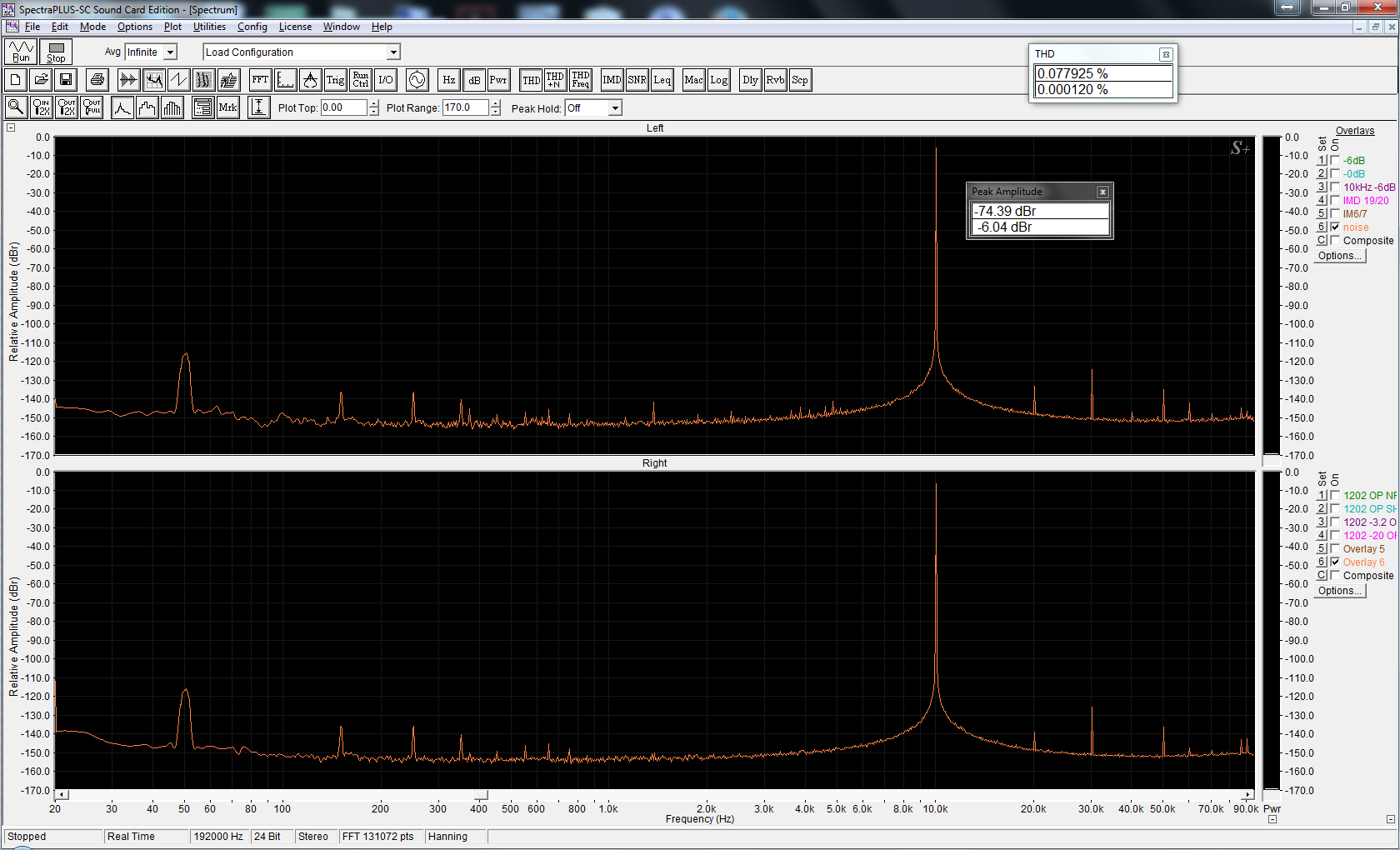The height and width of the screenshot is (850, 1400).
Task: Open the Avg Infinite dropdown
Action: [x=170, y=52]
